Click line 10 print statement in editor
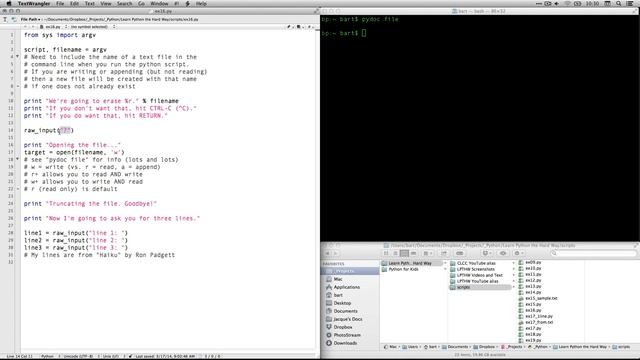Viewport: 640px width, 360px height. point(101,101)
